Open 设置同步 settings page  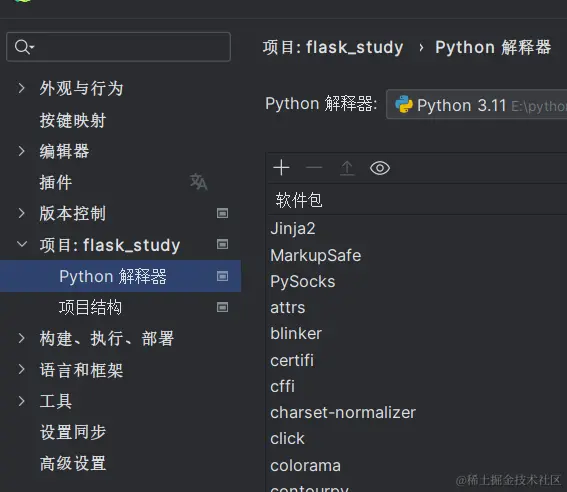(x=73, y=432)
